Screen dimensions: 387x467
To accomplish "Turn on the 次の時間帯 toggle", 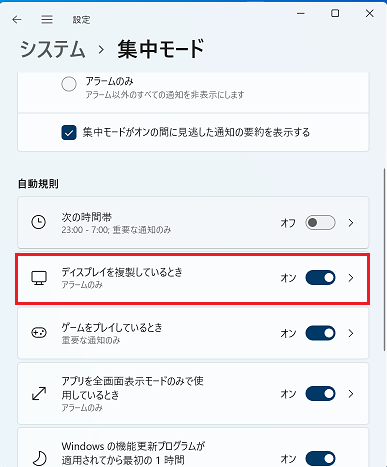I will click(x=320, y=223).
